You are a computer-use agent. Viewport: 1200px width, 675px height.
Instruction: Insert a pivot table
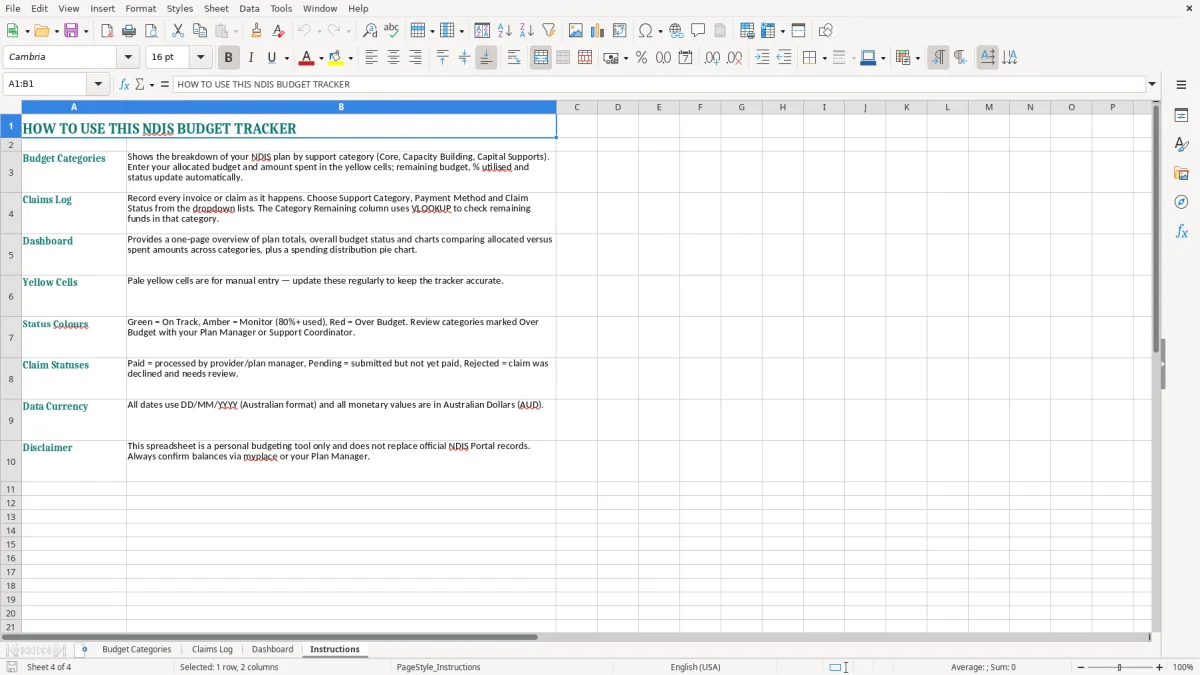coord(620,31)
